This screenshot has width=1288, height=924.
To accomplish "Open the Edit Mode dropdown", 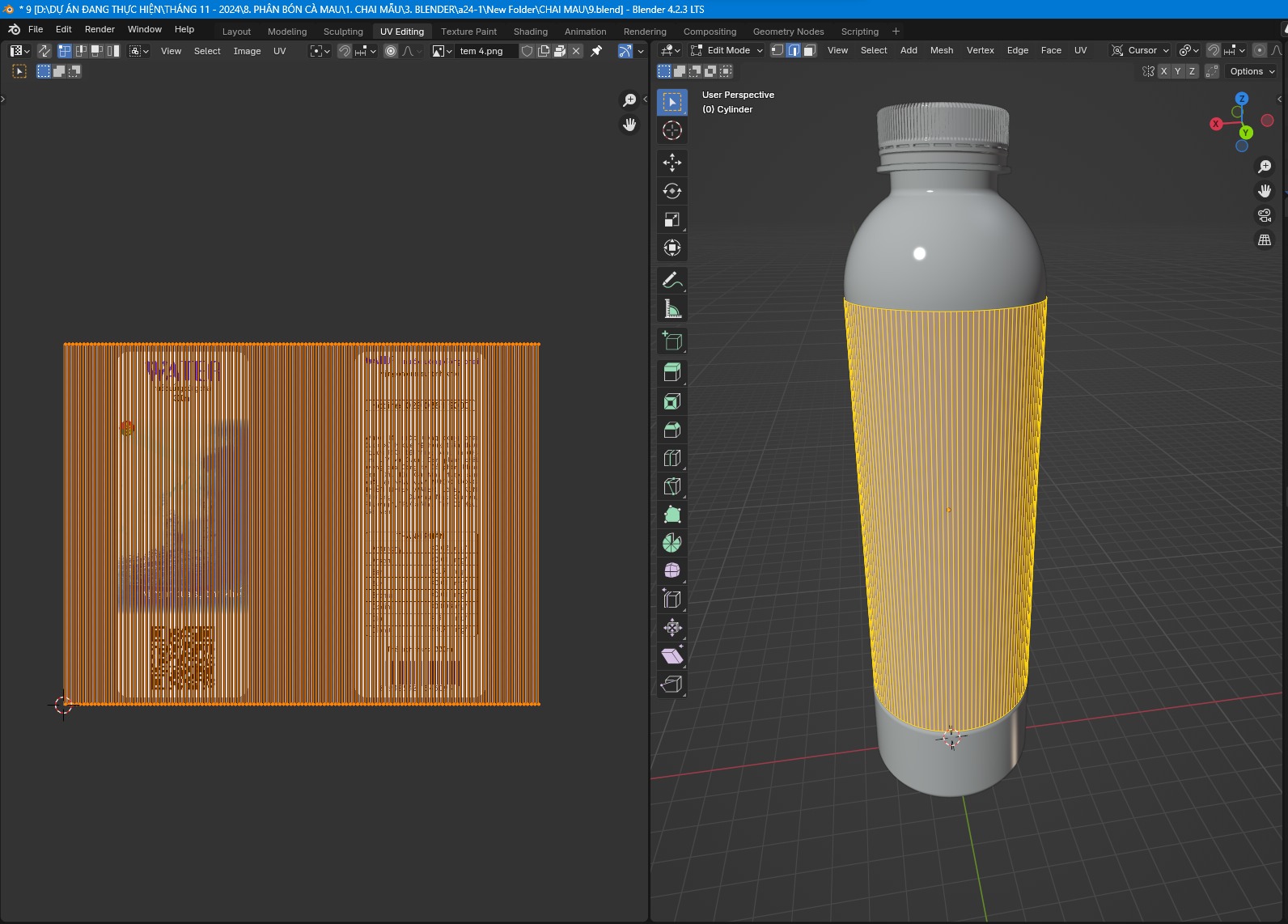I will [x=727, y=50].
